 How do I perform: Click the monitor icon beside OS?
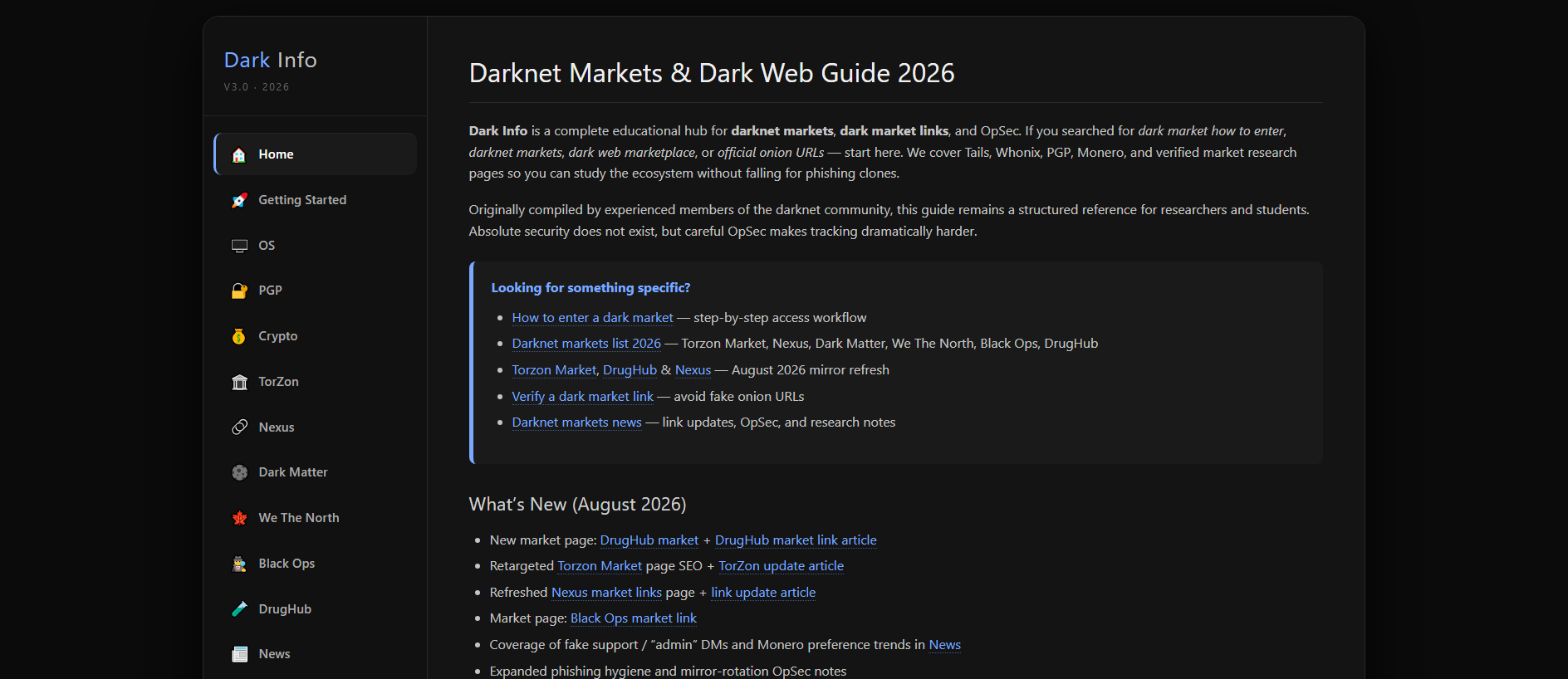point(239,246)
